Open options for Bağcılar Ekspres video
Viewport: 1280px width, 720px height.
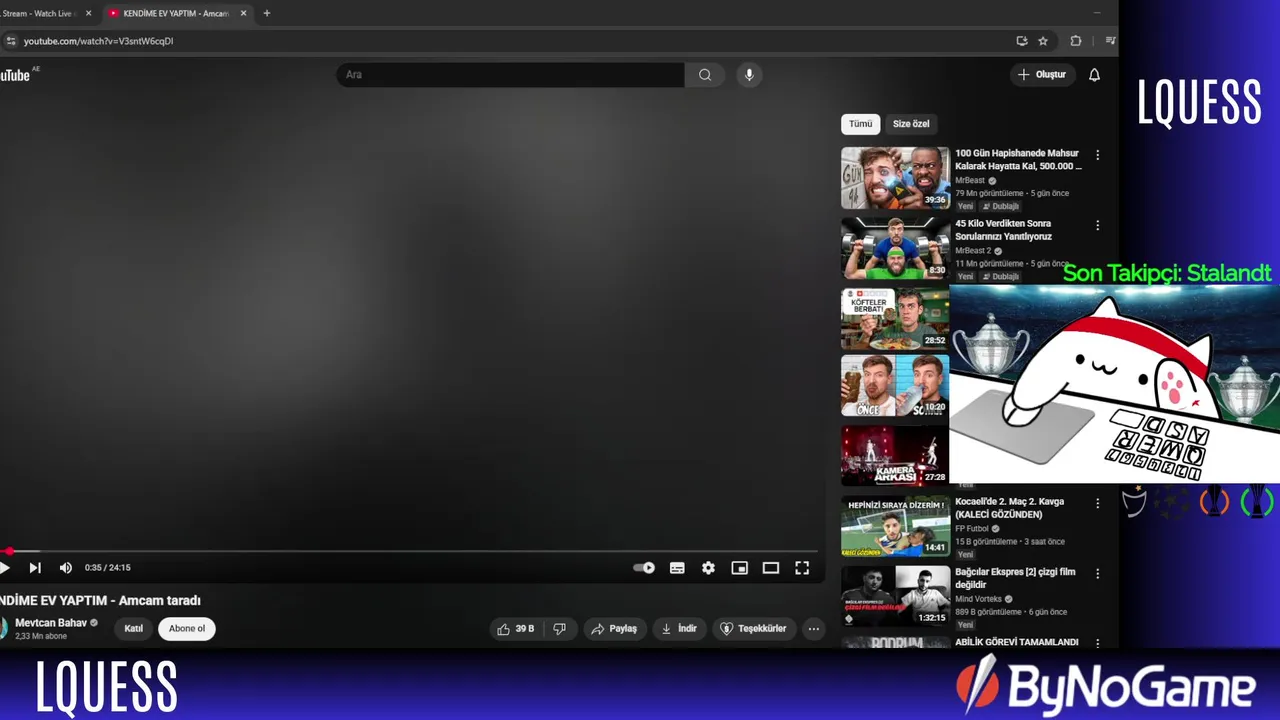point(1097,573)
